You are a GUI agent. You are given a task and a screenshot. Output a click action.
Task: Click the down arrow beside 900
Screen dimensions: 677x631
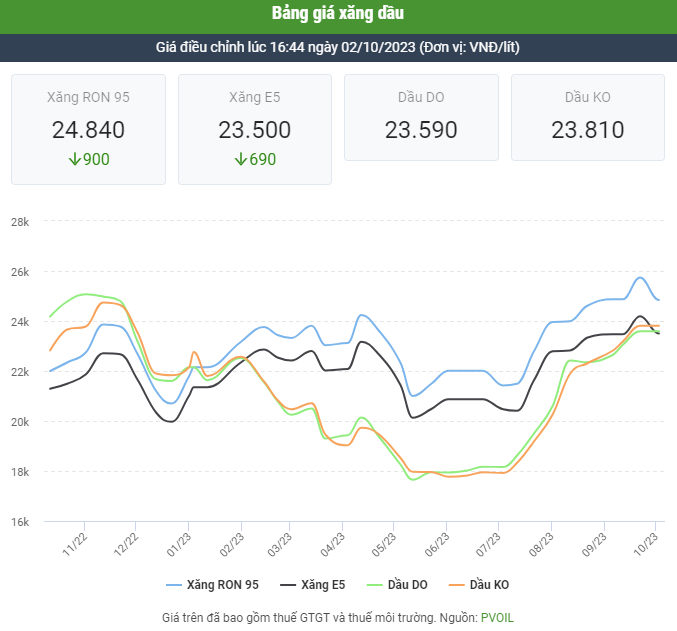73,160
